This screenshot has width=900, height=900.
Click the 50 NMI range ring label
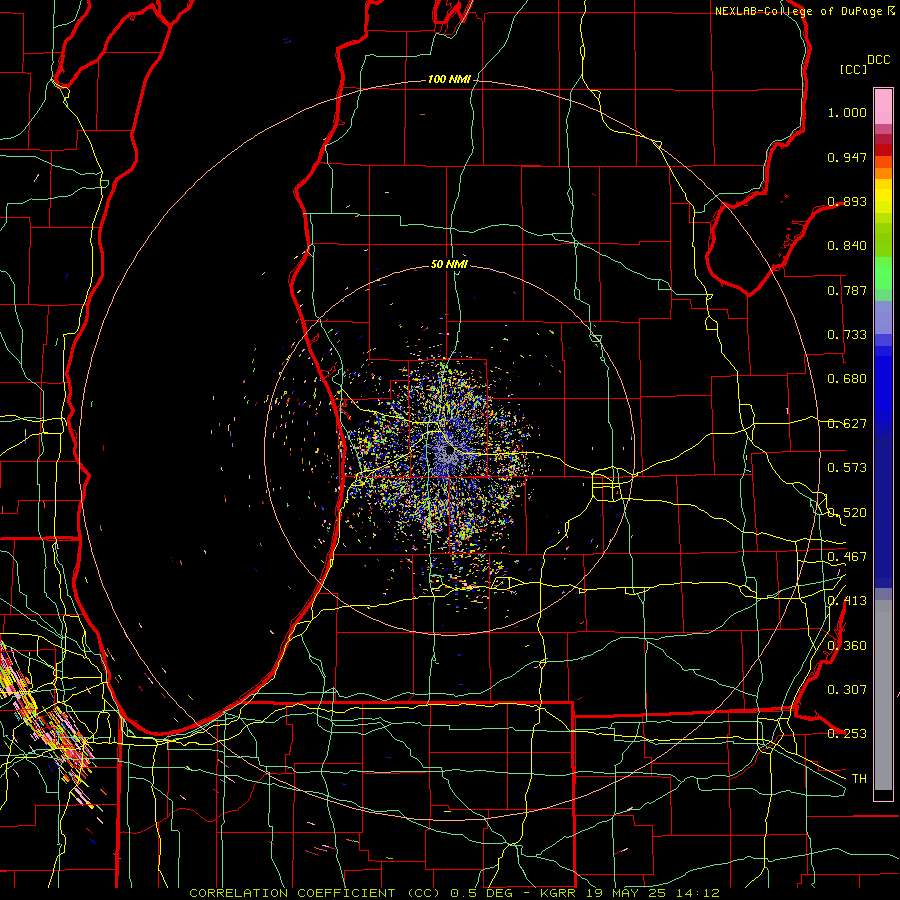tap(449, 264)
